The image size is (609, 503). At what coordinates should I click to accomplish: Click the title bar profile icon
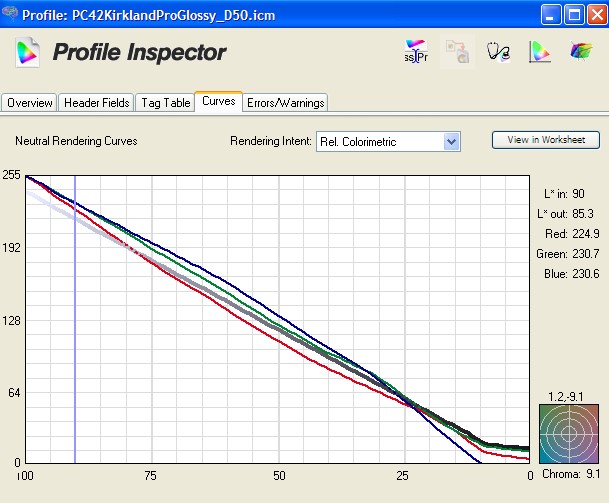pyautogui.click(x=12, y=16)
